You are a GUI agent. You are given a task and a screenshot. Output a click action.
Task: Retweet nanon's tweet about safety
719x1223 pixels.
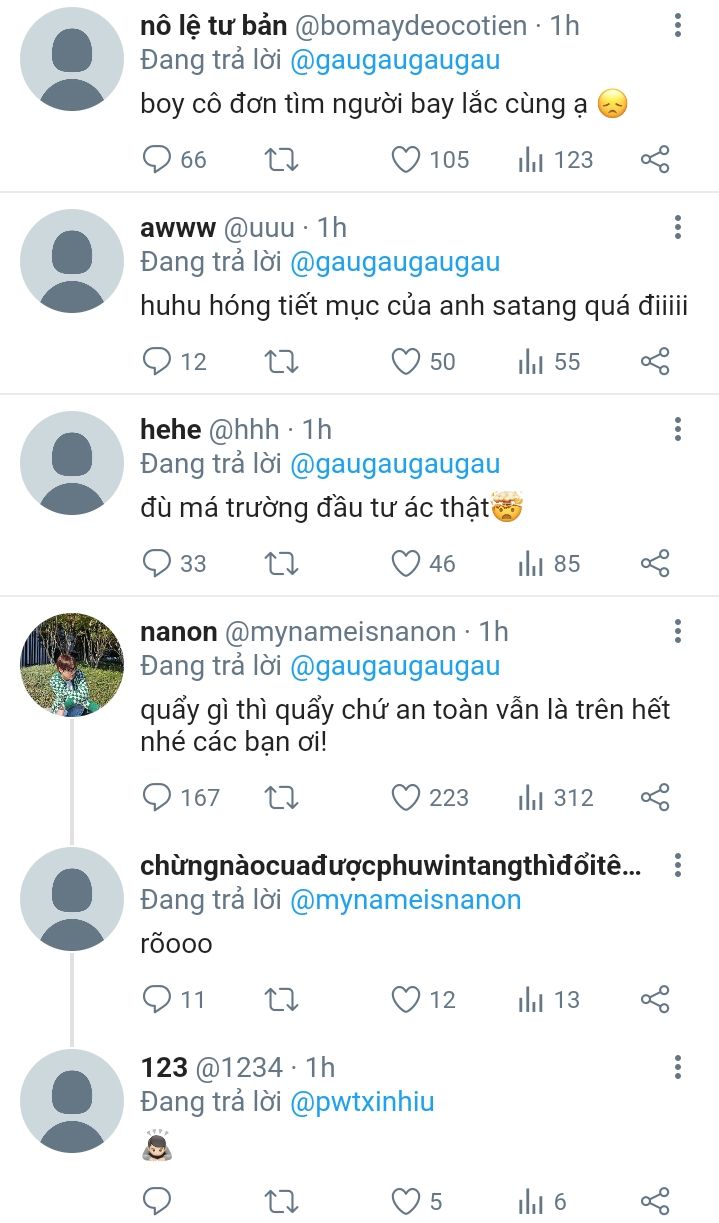click(x=281, y=797)
